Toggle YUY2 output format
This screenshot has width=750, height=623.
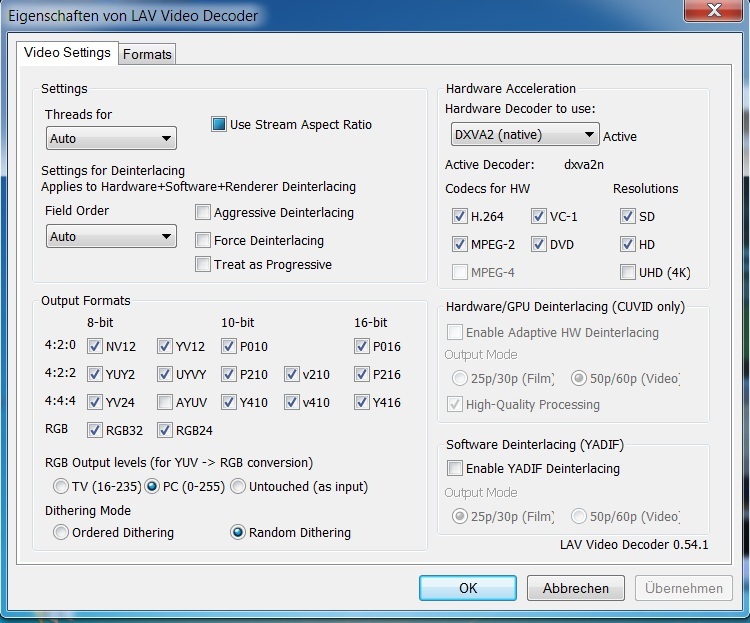pyautogui.click(x=95, y=374)
